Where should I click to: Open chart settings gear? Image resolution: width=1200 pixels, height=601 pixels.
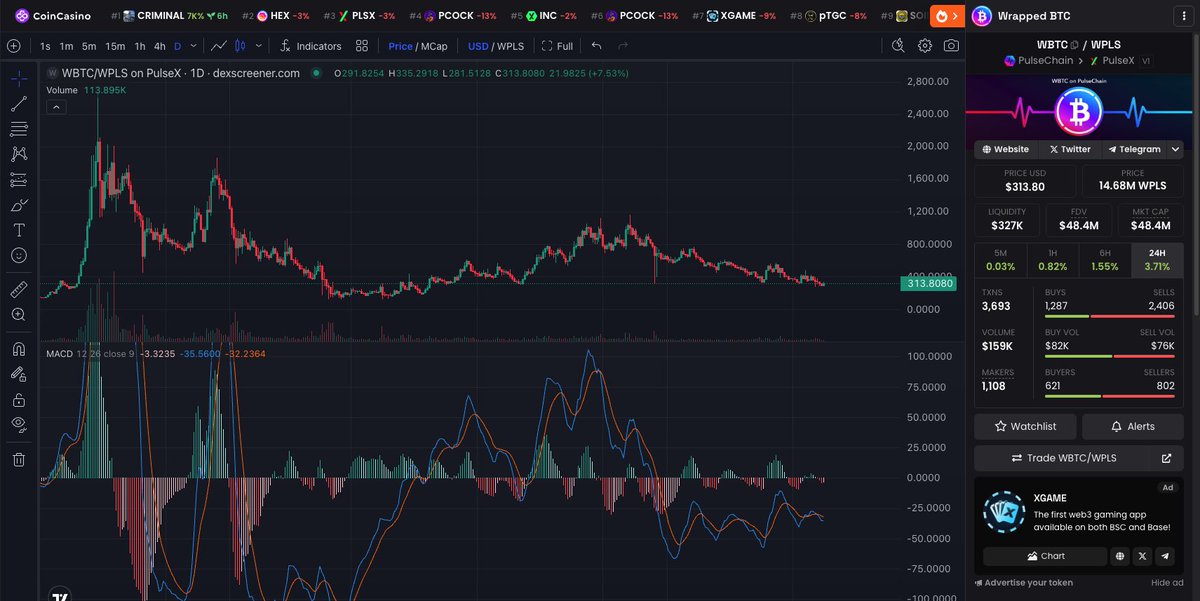[925, 46]
